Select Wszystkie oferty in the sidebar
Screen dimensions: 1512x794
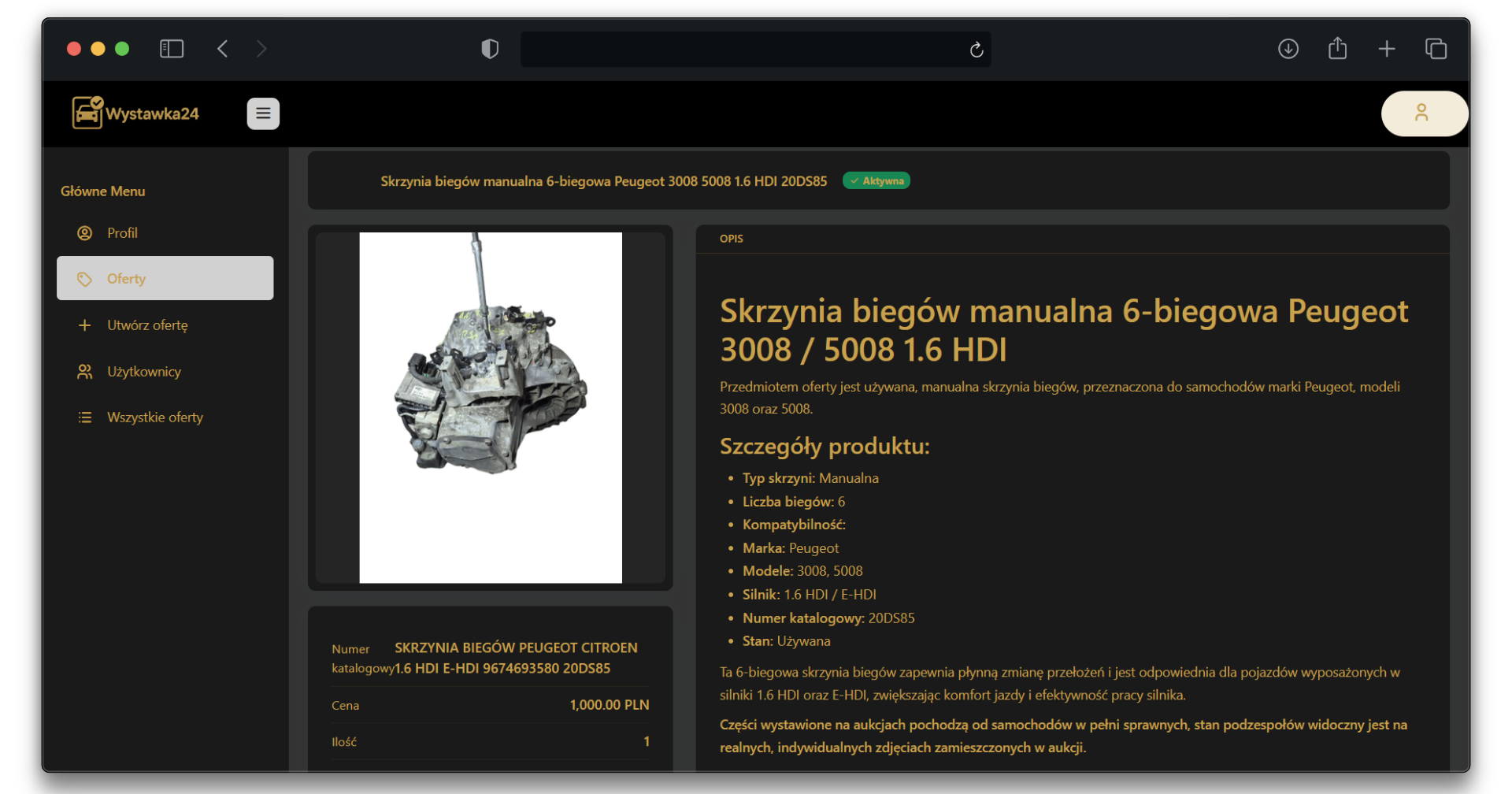click(155, 417)
